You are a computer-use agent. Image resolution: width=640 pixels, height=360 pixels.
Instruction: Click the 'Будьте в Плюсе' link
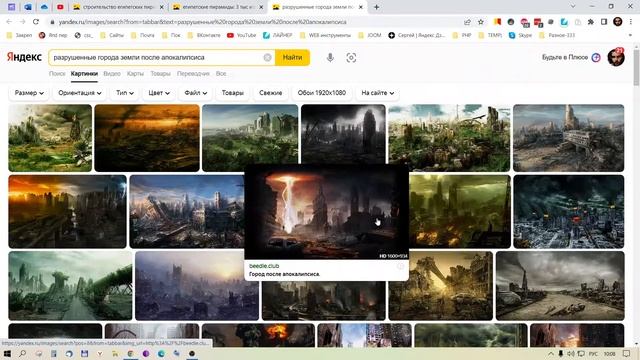coord(571,58)
